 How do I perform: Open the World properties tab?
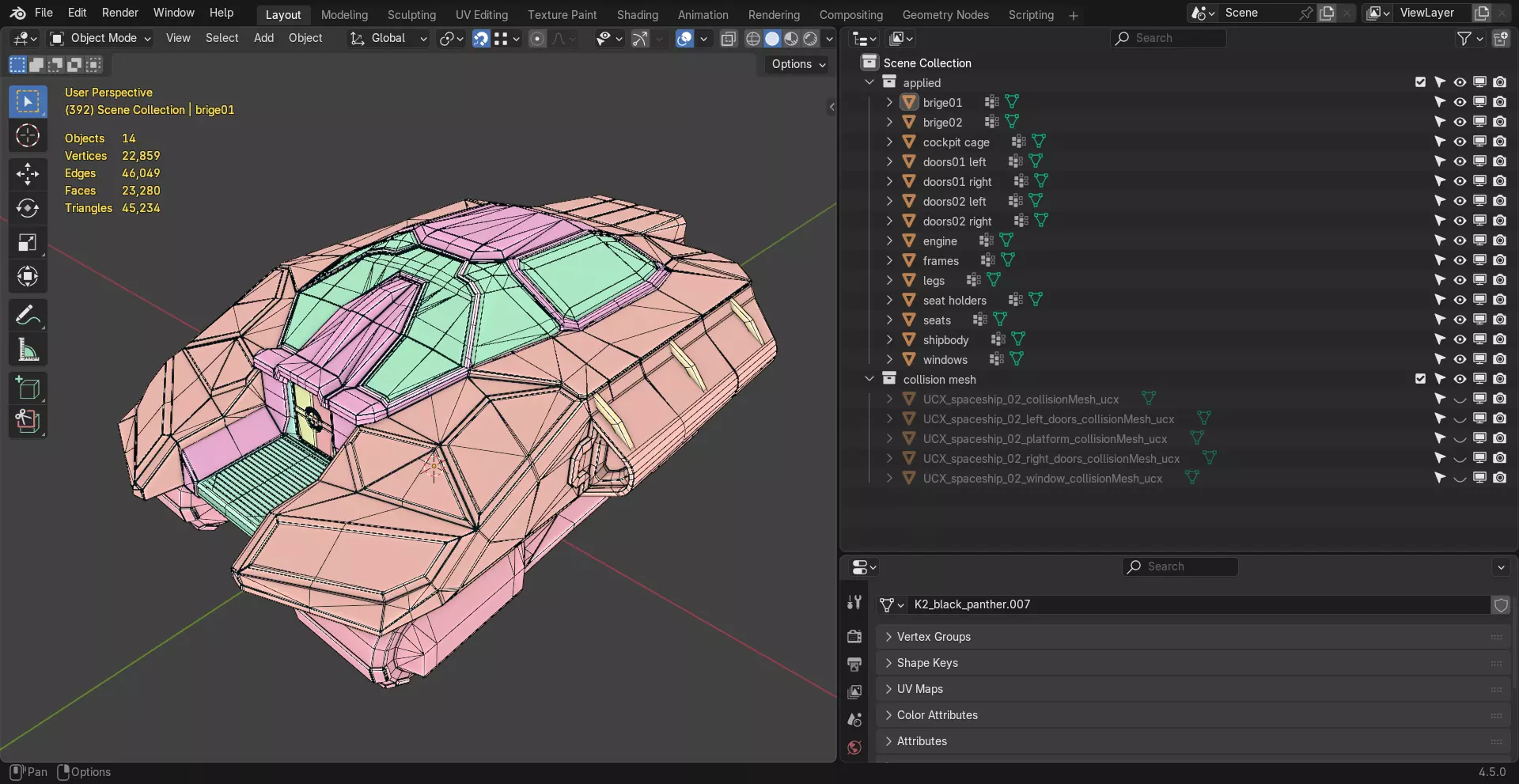854,748
